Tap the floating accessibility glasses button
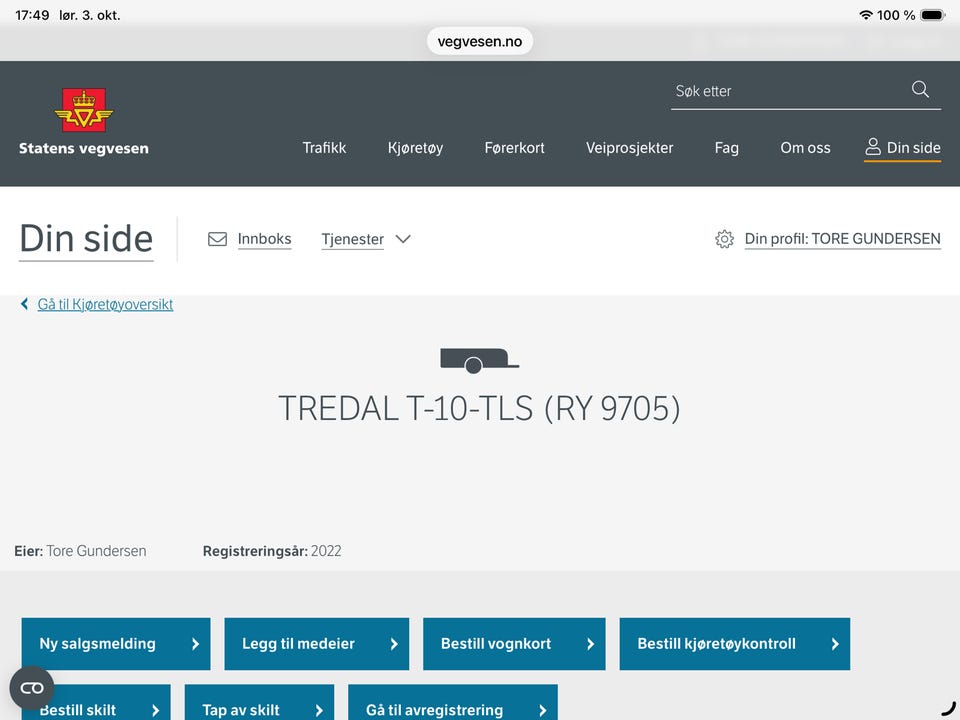This screenshot has width=960, height=720. [32, 688]
